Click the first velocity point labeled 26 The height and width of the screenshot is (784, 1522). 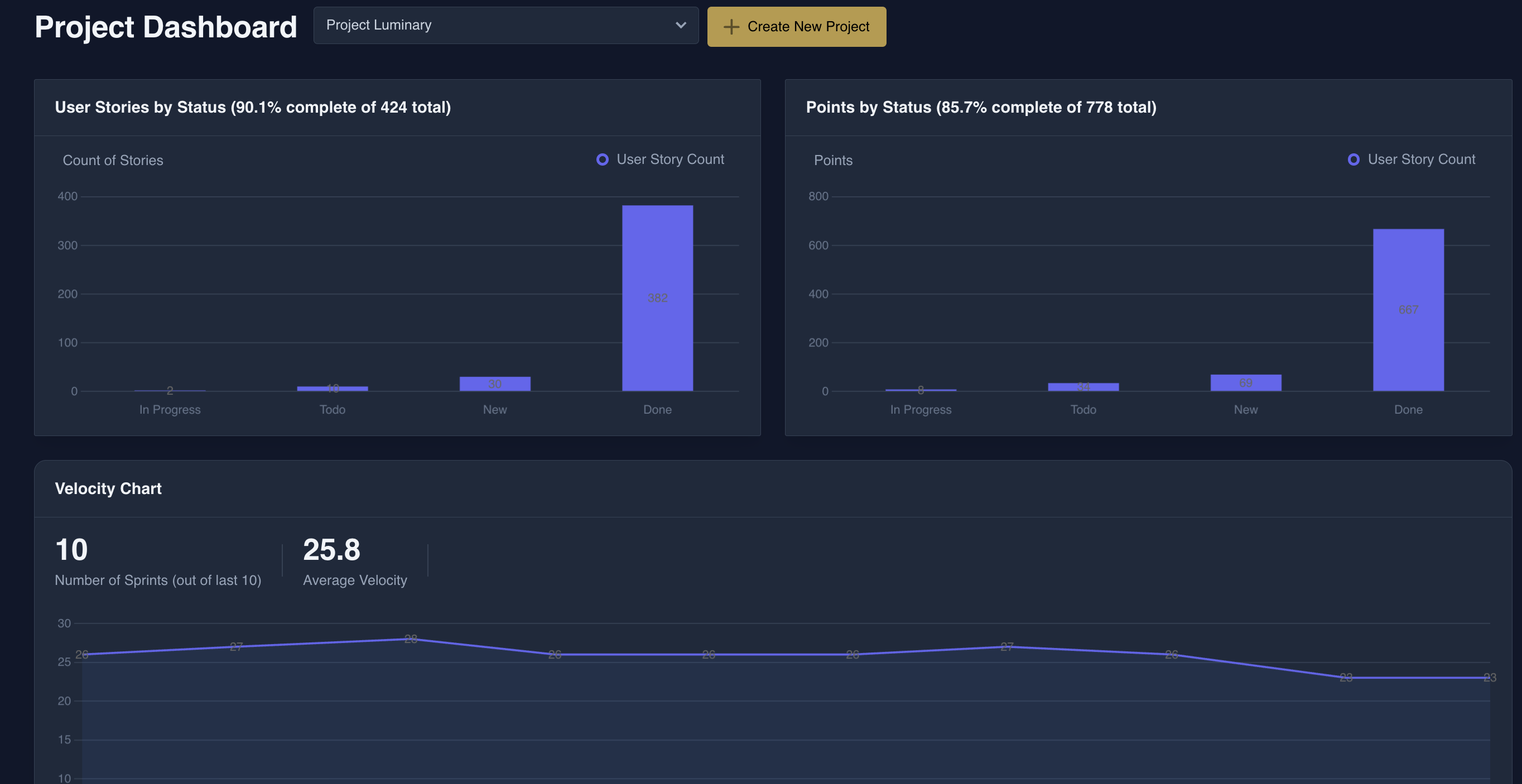pyautogui.click(x=82, y=654)
